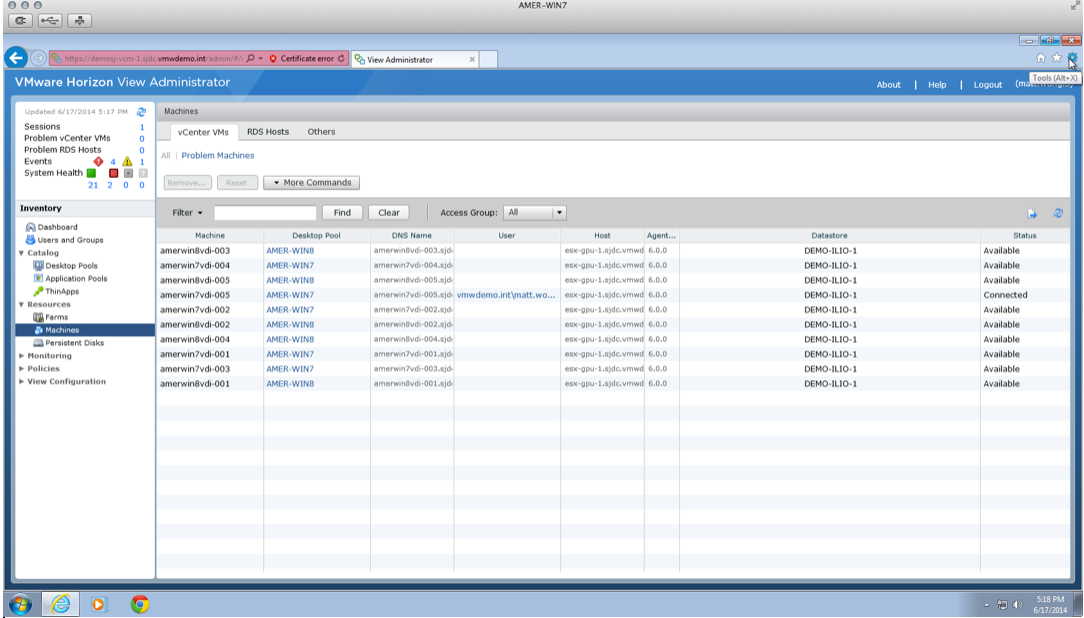
Task: Click the page refresh icon in address bar
Action: click(341, 59)
